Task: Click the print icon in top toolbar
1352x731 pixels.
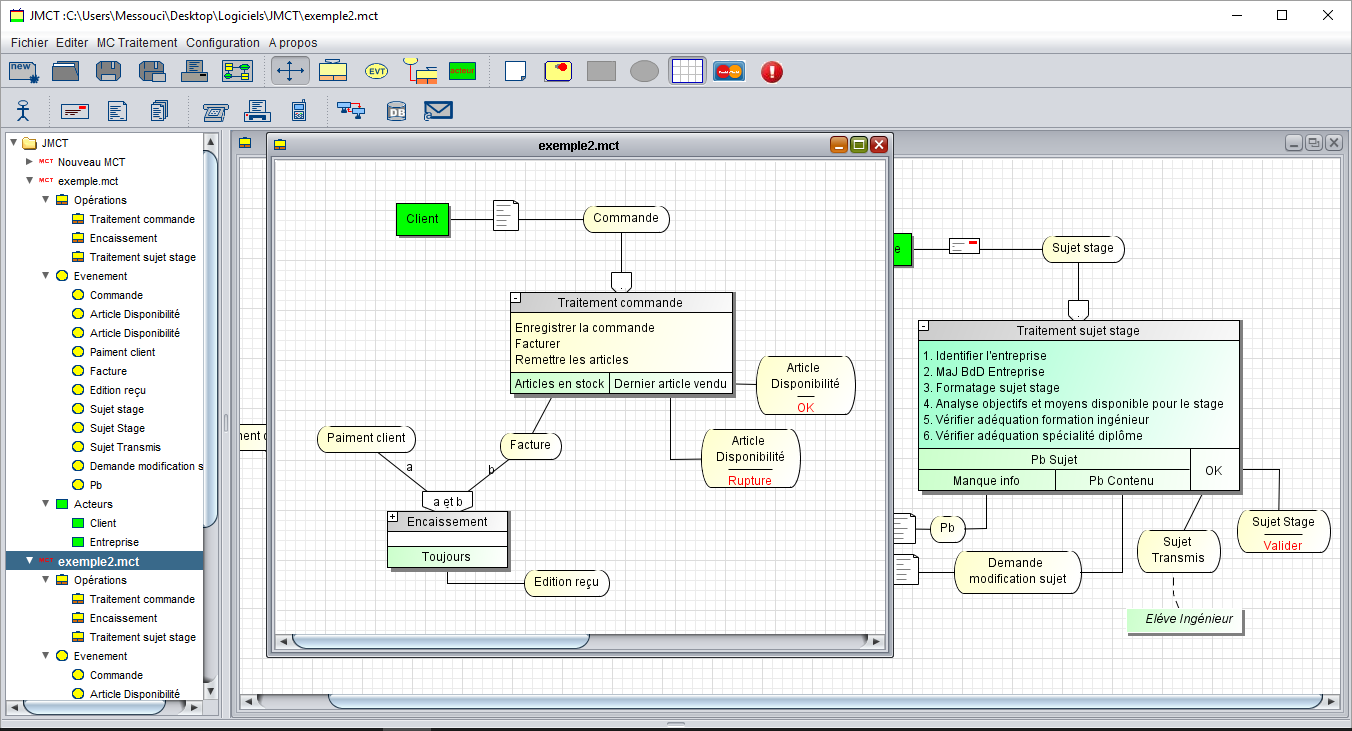Action: pos(194,71)
